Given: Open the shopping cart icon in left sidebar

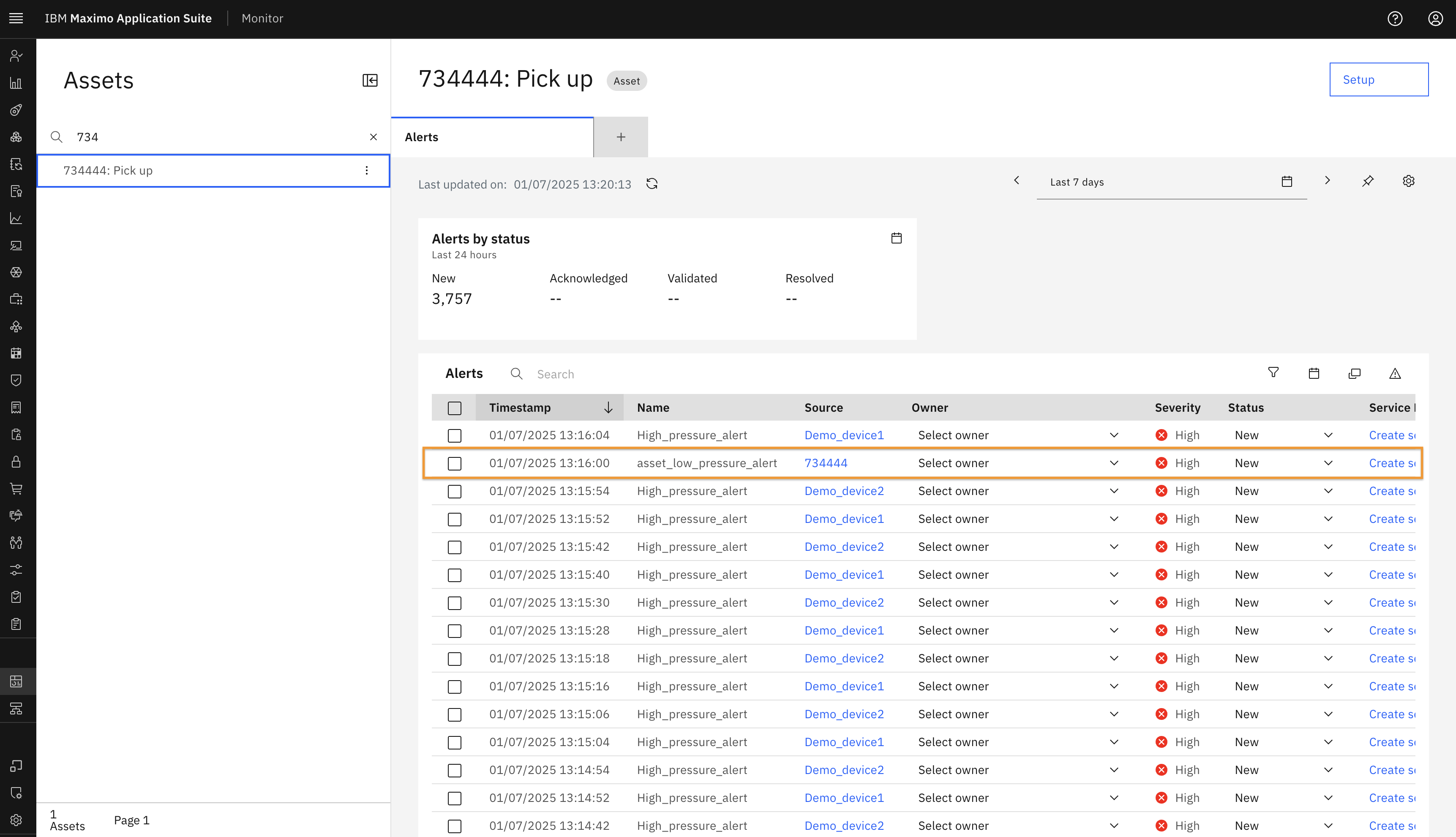Looking at the screenshot, I should pos(16,489).
